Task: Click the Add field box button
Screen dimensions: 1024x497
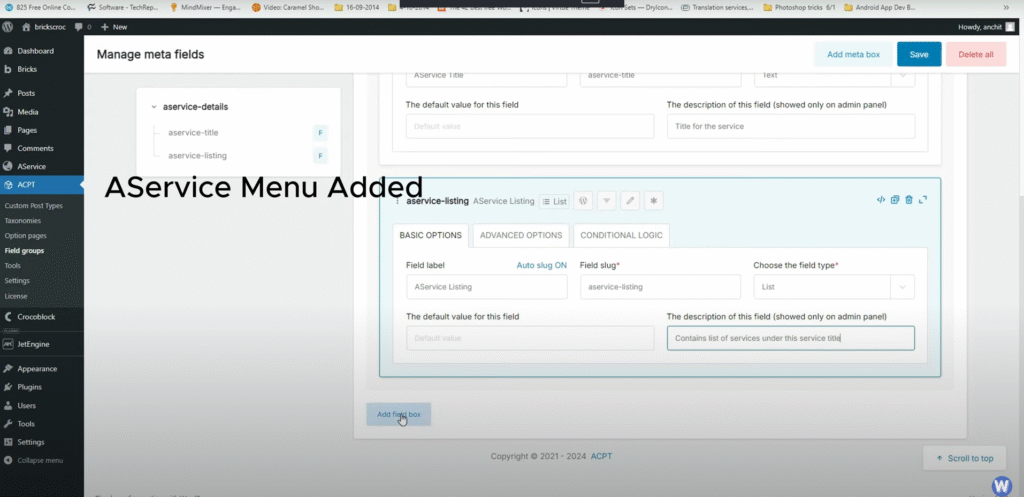Action: pyautogui.click(x=398, y=414)
